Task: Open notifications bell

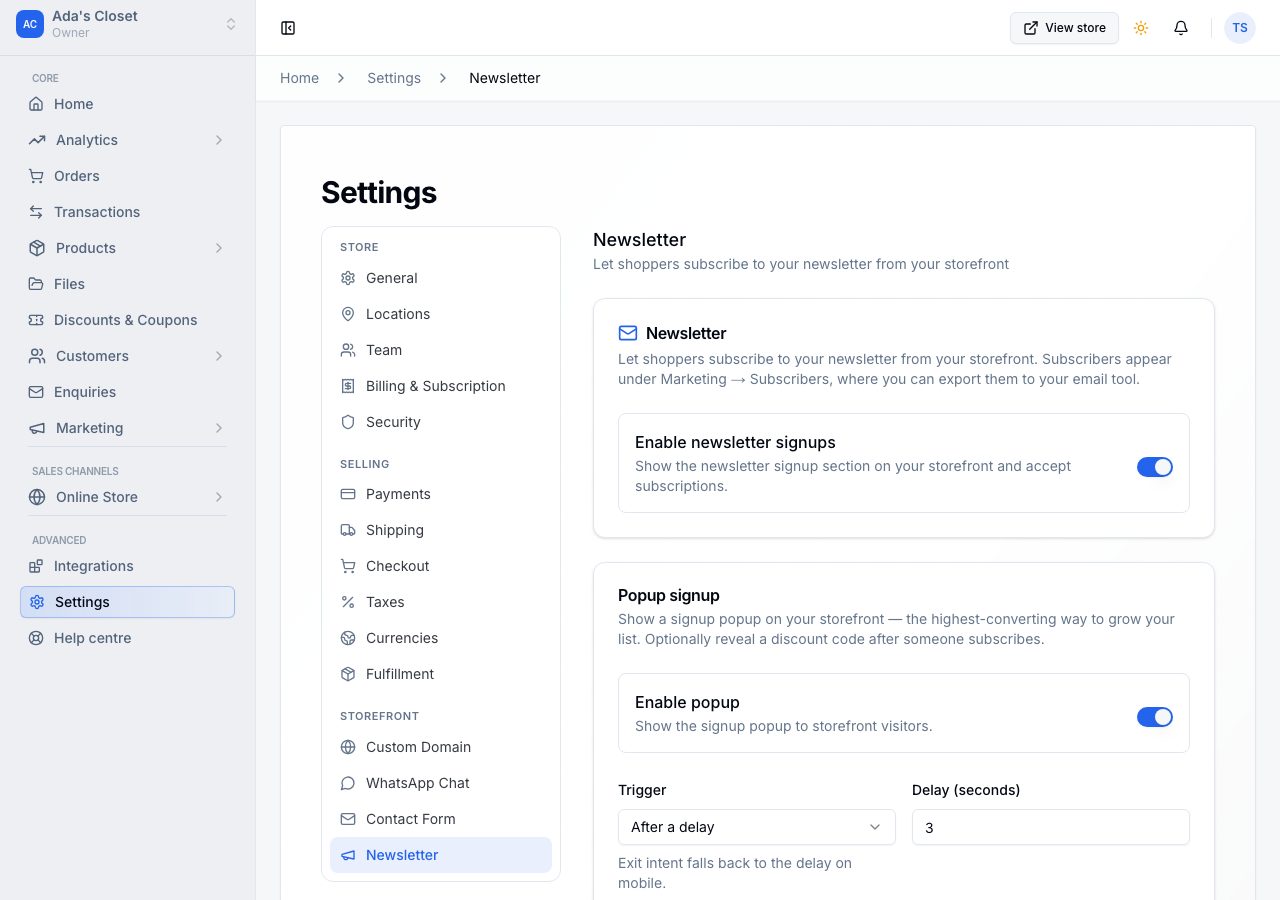Action: [x=1181, y=28]
